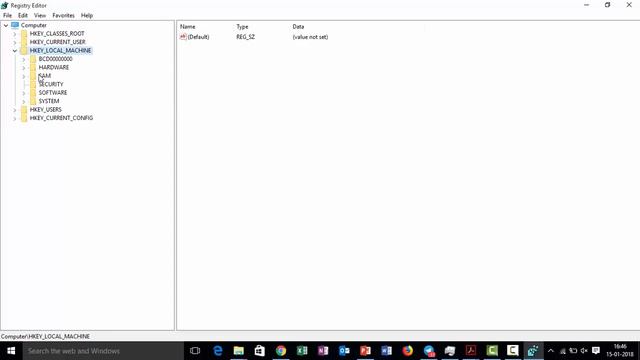640x360 pixels.
Task: Open green Camtasia icon in taskbar
Action: coord(492,351)
